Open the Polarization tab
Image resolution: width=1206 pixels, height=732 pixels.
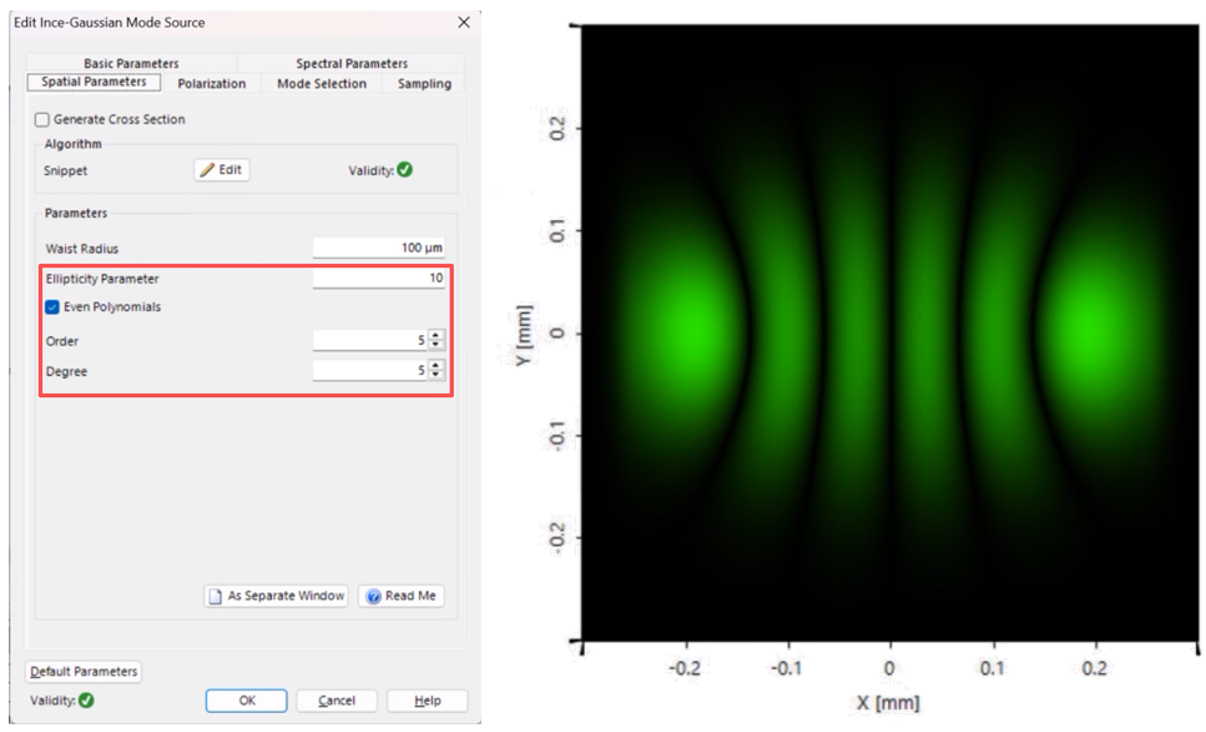coord(211,84)
